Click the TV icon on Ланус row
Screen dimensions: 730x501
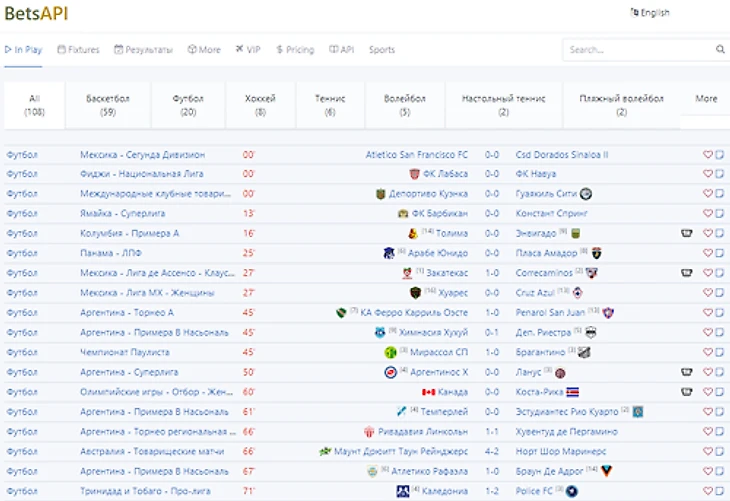(x=686, y=372)
